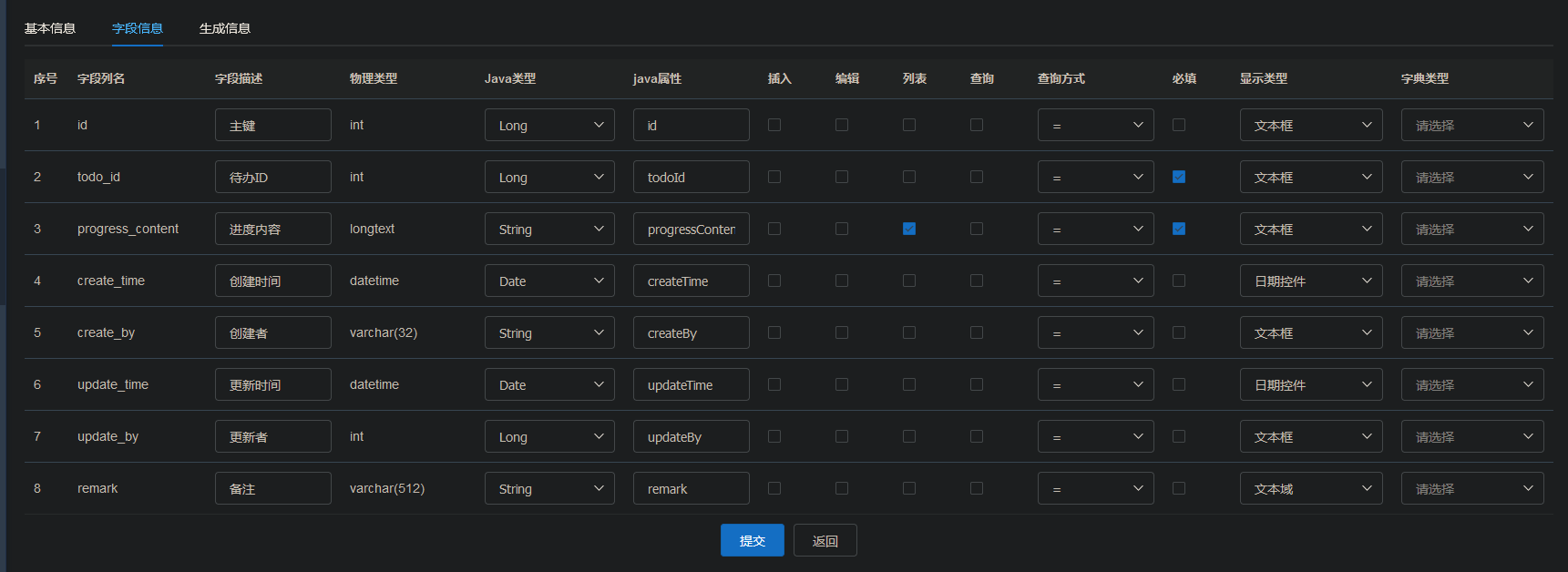The height and width of the screenshot is (572, 1568).
Task: Expand 显示类型 dropdown for create_time row
Action: 1310,281
